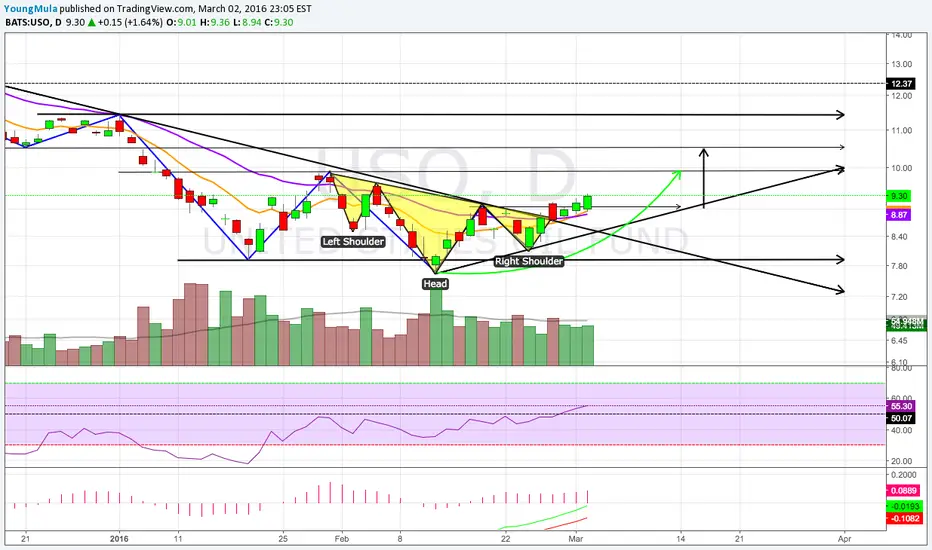This screenshot has height=550, width=932.
Task: Click the Mar date axis label
Action: 575,539
